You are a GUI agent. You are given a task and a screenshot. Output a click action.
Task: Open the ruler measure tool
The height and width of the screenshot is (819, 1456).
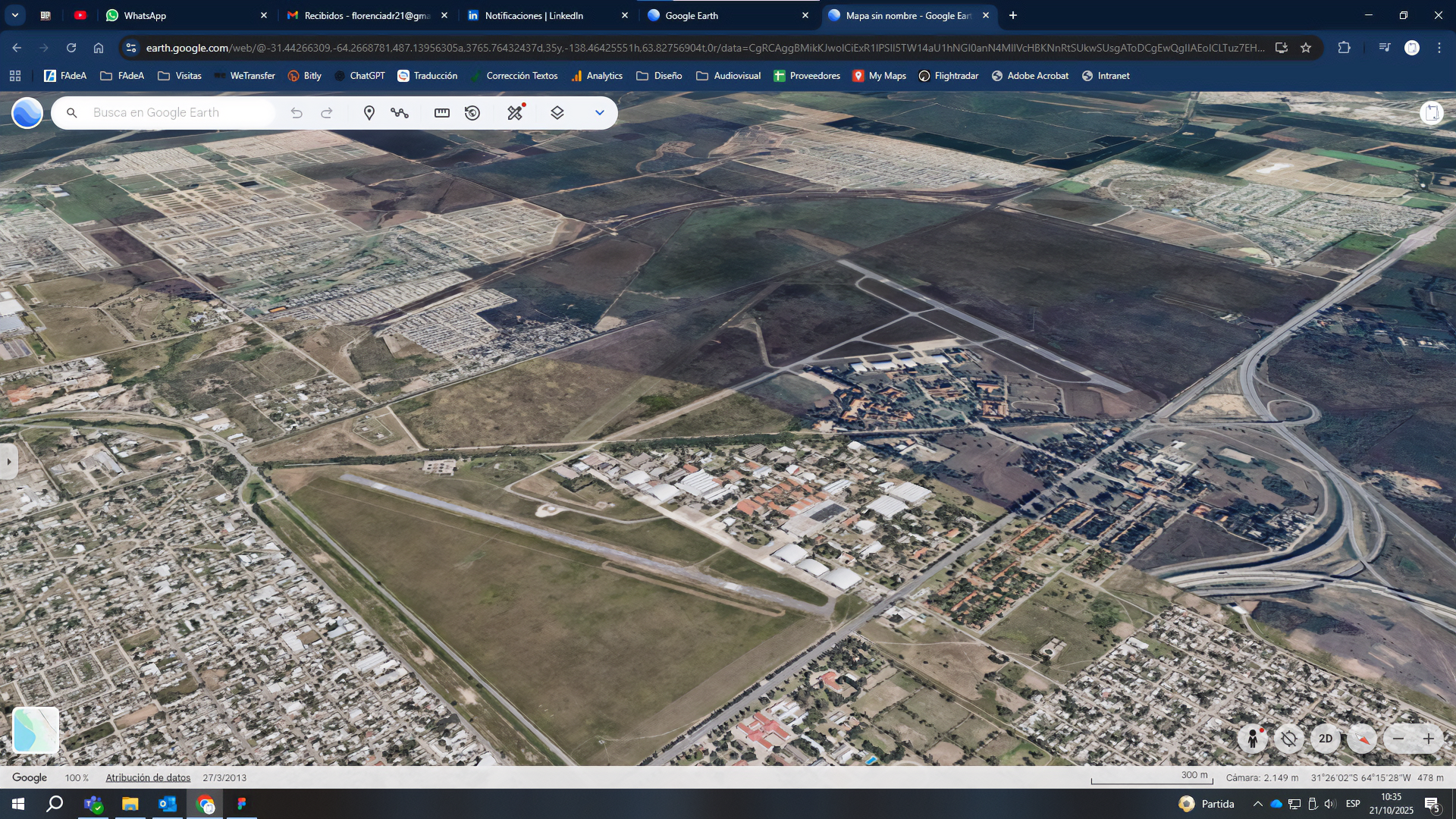(441, 113)
